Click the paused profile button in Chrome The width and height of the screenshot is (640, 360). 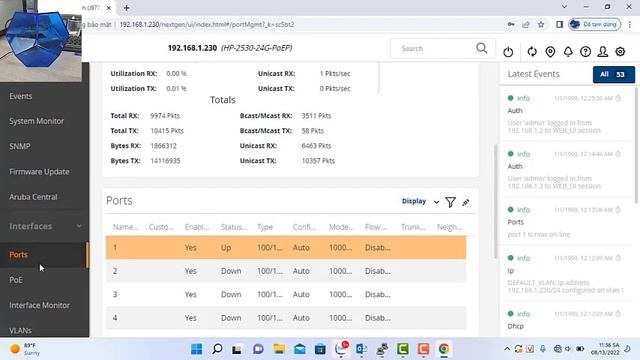coord(595,24)
